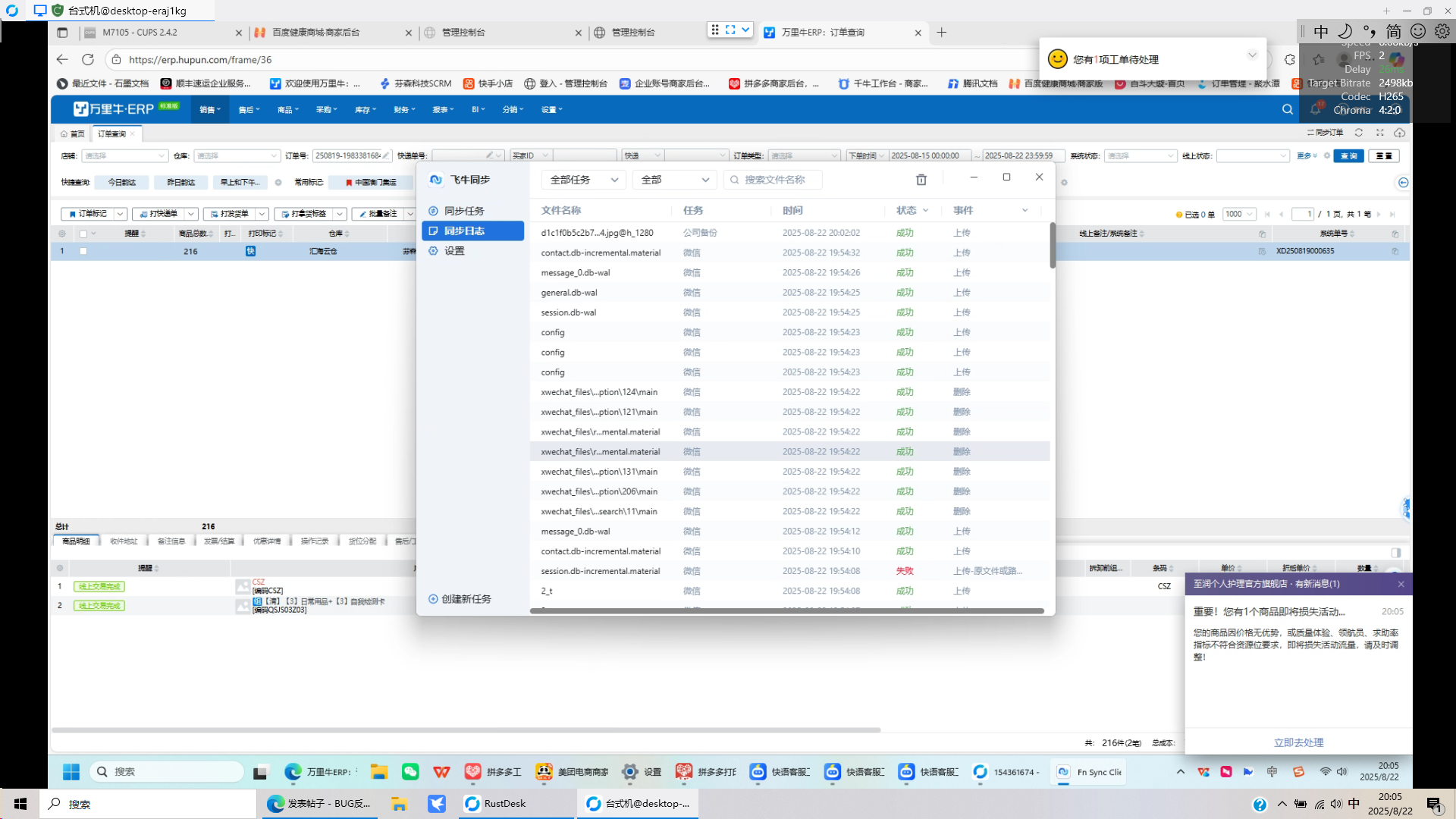1456x819 pixels.
Task: Switch to the 百度健康商城-商家后台 browser tab
Action: pyautogui.click(x=334, y=33)
